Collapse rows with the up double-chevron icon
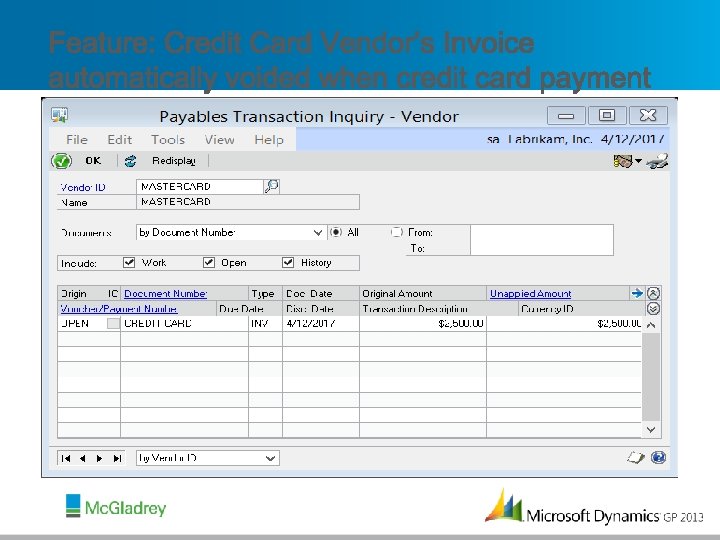Viewport: 720px width, 540px height. [x=653, y=293]
